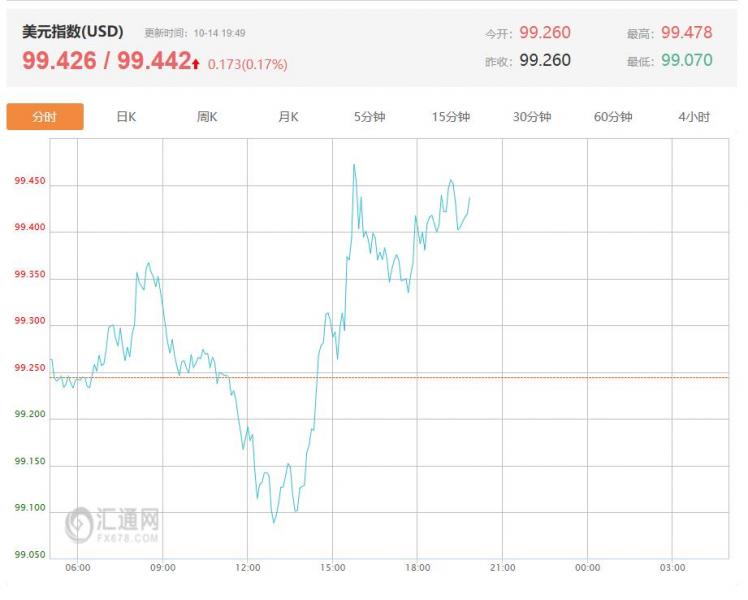Click the 汇通网 watermark logo on the chart
Viewport: 748px width, 600px height.
(x=114, y=524)
